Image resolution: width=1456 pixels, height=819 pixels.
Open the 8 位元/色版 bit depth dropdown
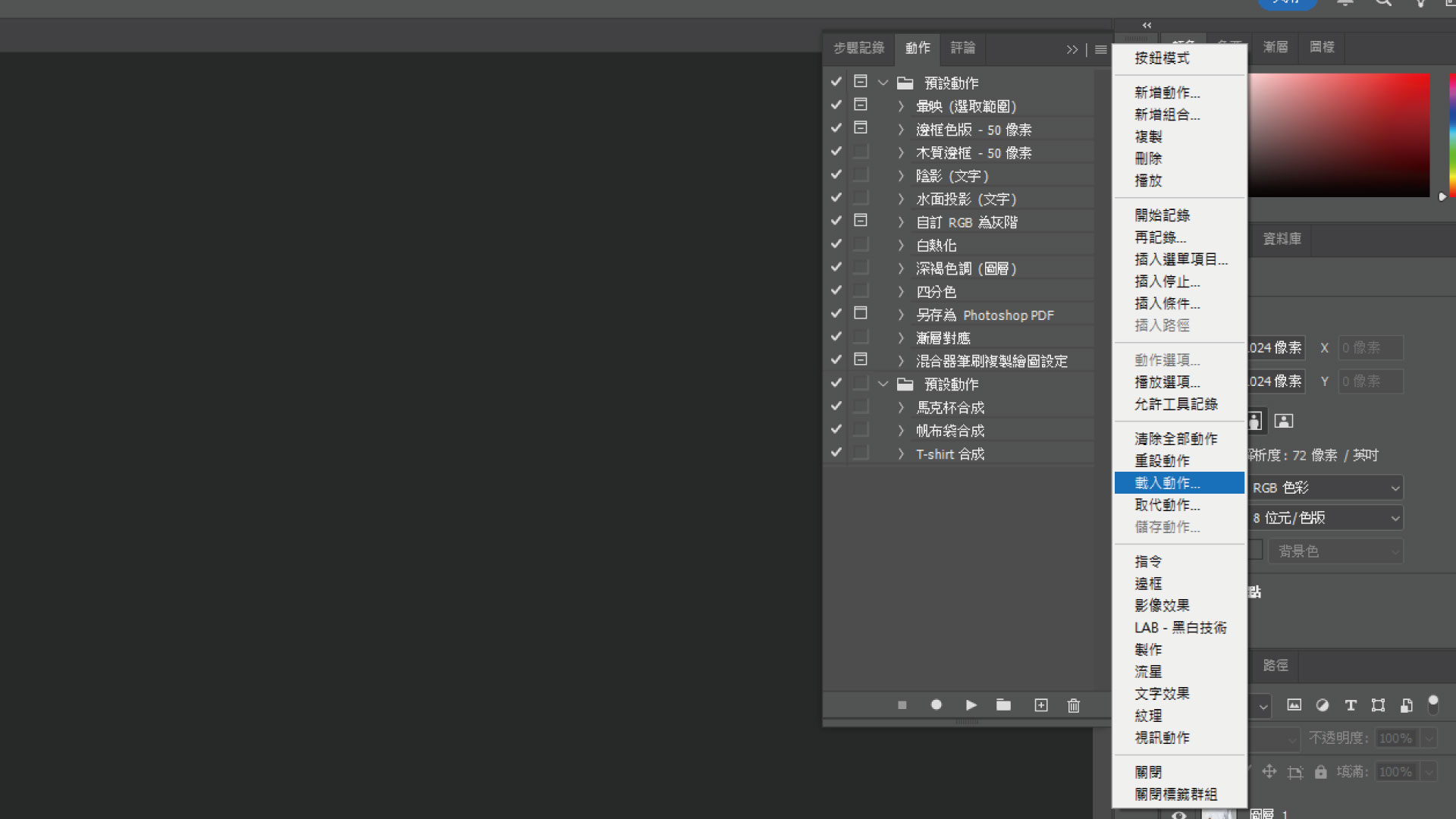point(1326,518)
